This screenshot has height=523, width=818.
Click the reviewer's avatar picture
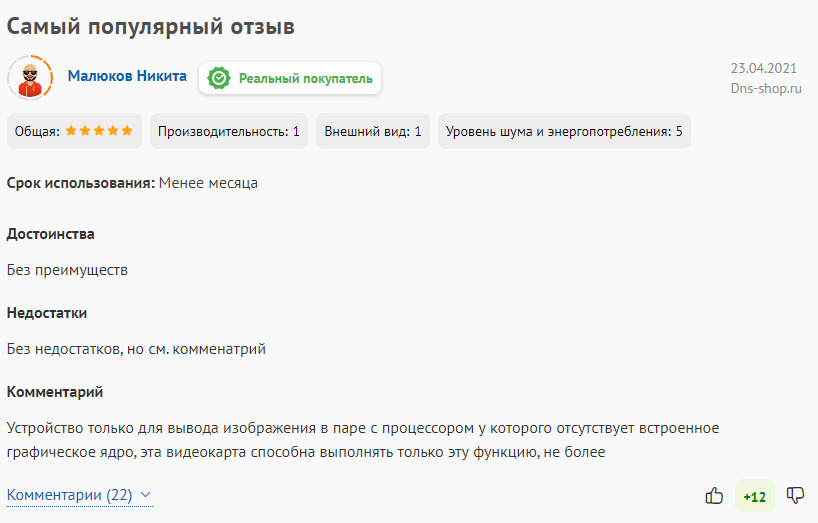(30, 77)
